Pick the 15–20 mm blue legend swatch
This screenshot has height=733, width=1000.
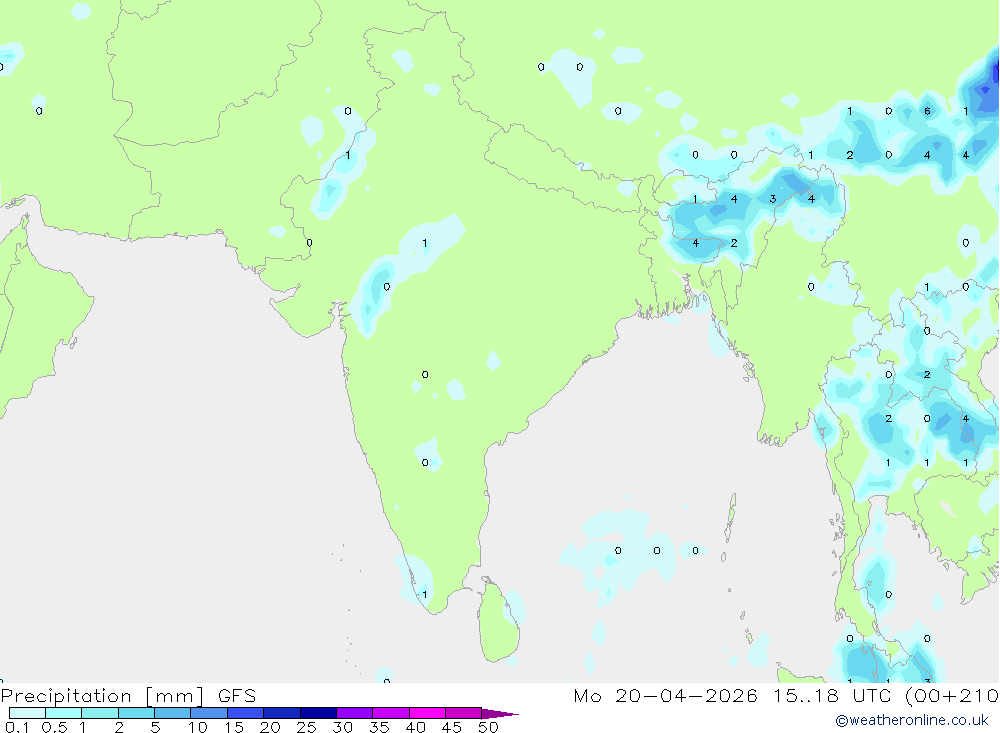245,713
